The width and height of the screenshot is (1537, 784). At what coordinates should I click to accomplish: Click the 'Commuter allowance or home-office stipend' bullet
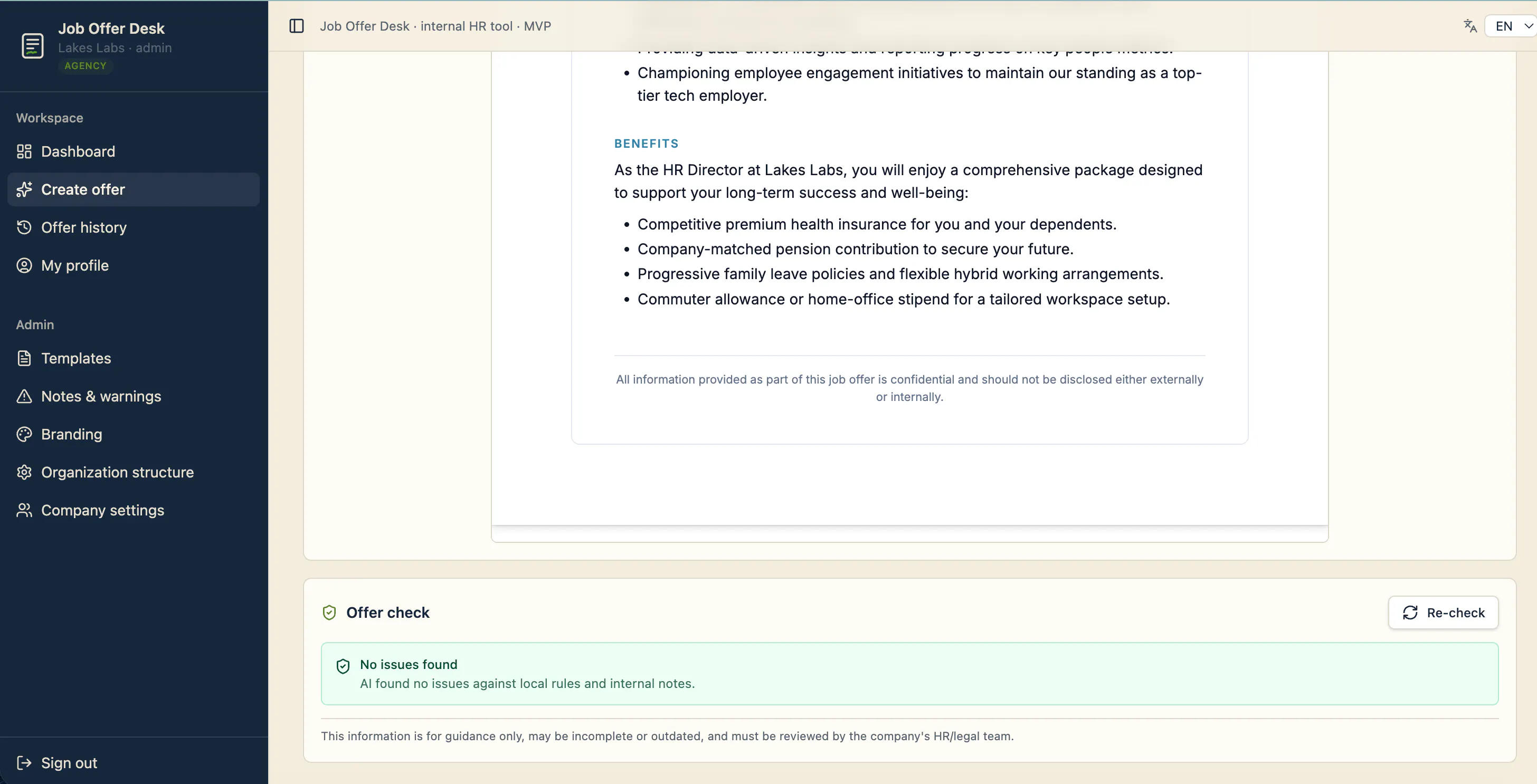coord(904,299)
